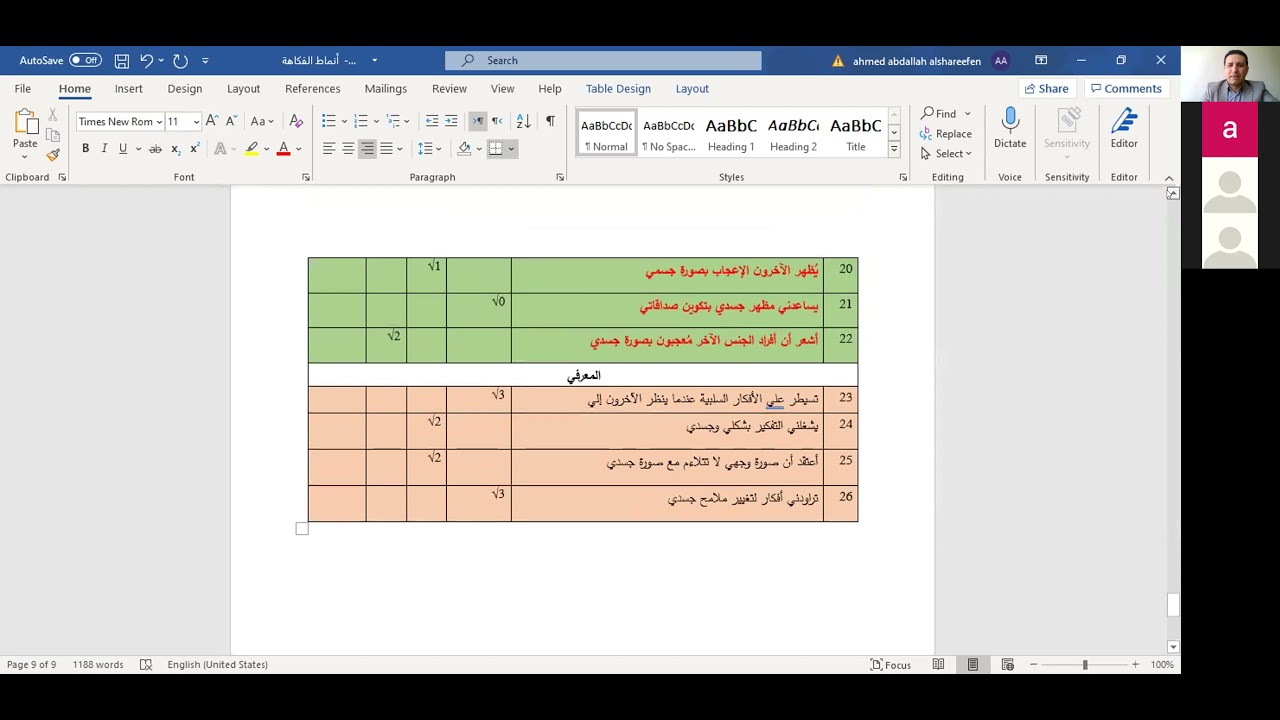Image resolution: width=1280 pixels, height=720 pixels.
Task: Open the font name combo box
Action: point(120,121)
